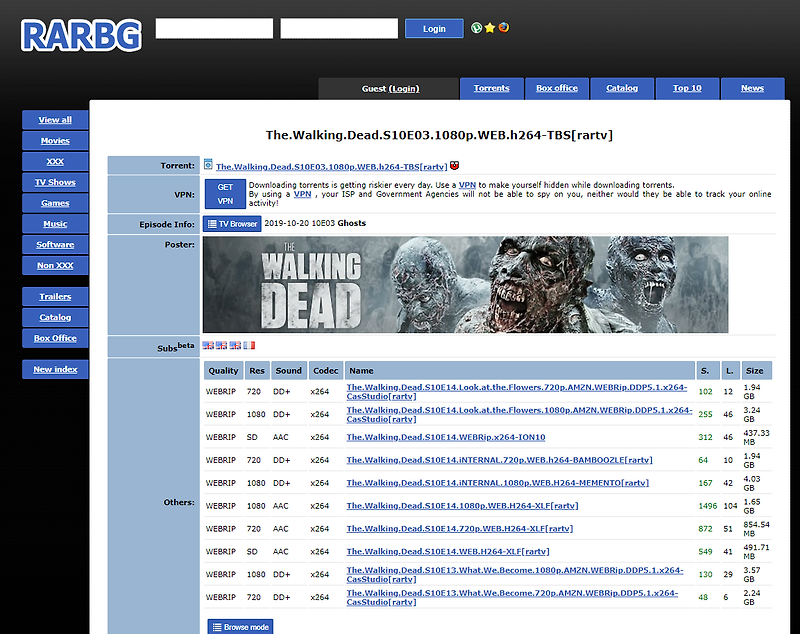Viewport: 800px width, 634px height.
Task: Open S10E13 What.We.Become 1080p AMZN link
Action: [515, 575]
